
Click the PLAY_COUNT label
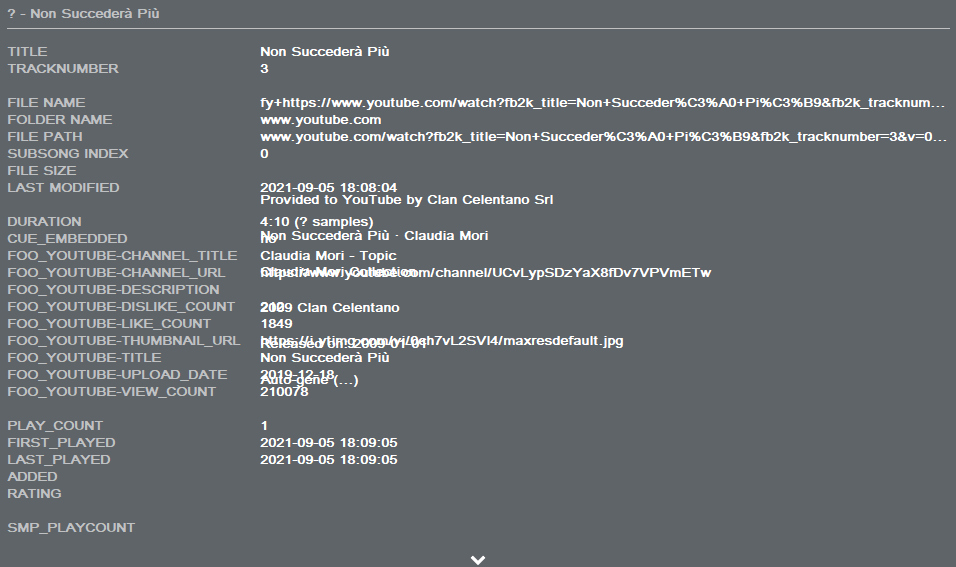click(x=55, y=425)
